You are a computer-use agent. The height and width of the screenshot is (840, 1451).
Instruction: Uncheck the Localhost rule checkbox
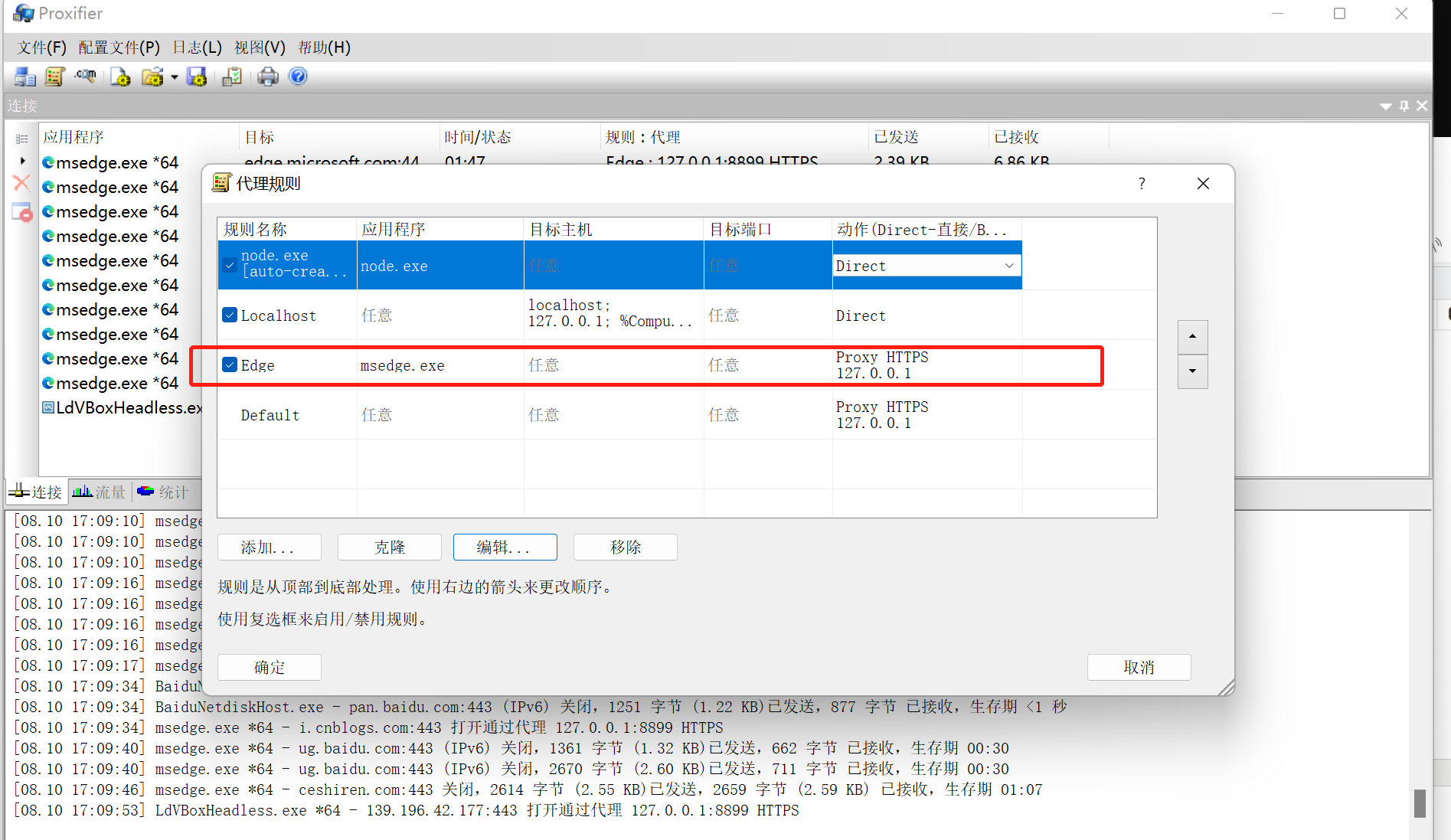point(230,315)
